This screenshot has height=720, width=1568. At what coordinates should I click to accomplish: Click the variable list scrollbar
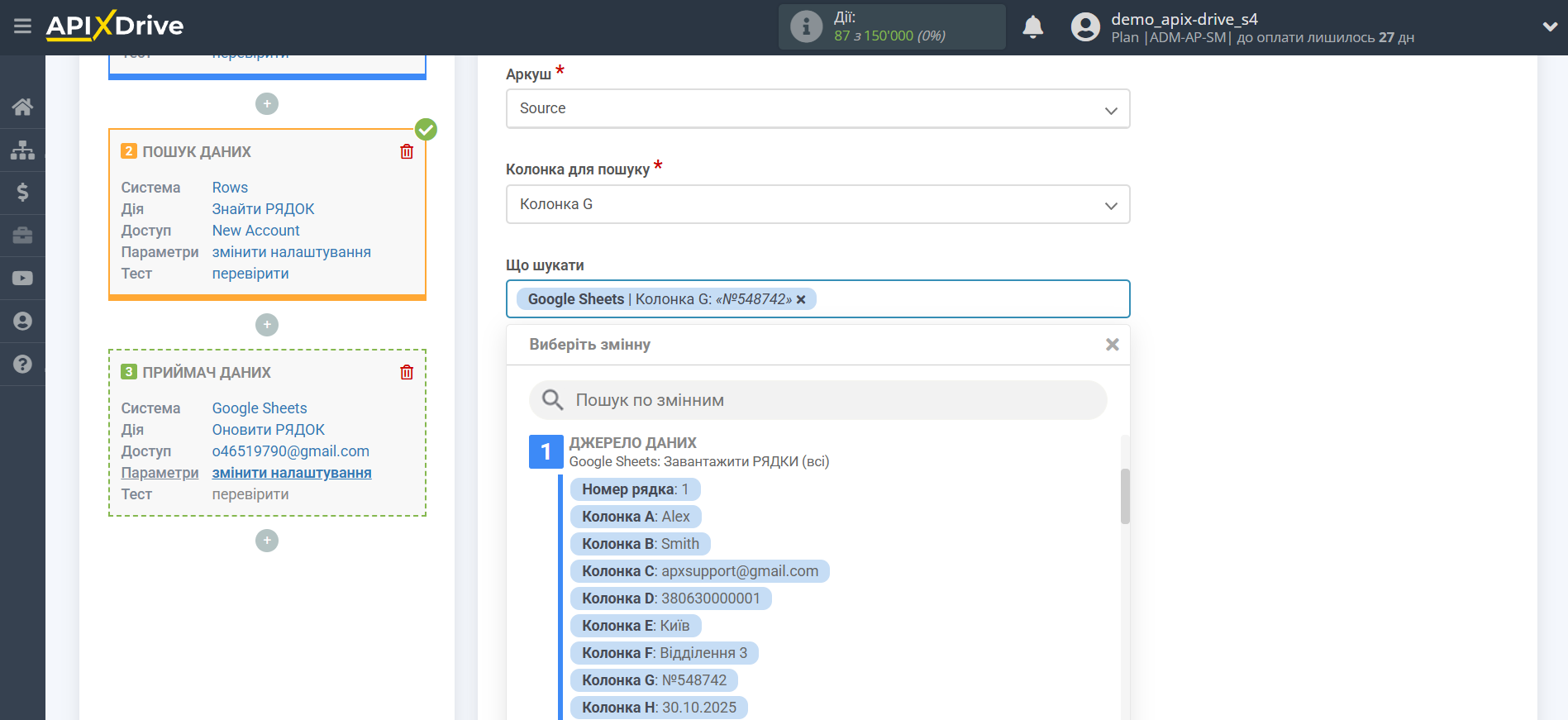point(1125,496)
